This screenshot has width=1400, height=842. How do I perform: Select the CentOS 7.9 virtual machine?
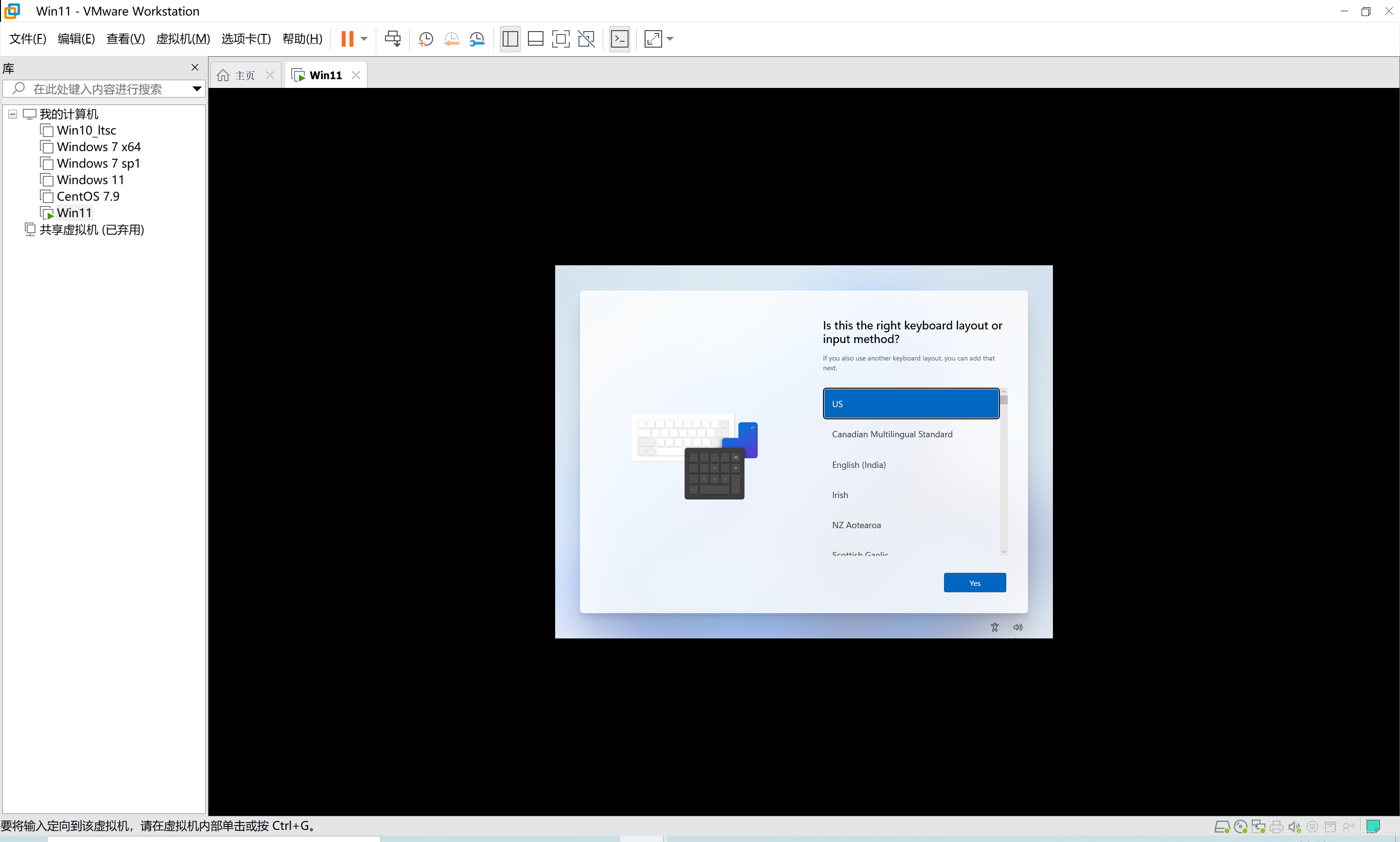click(x=88, y=196)
